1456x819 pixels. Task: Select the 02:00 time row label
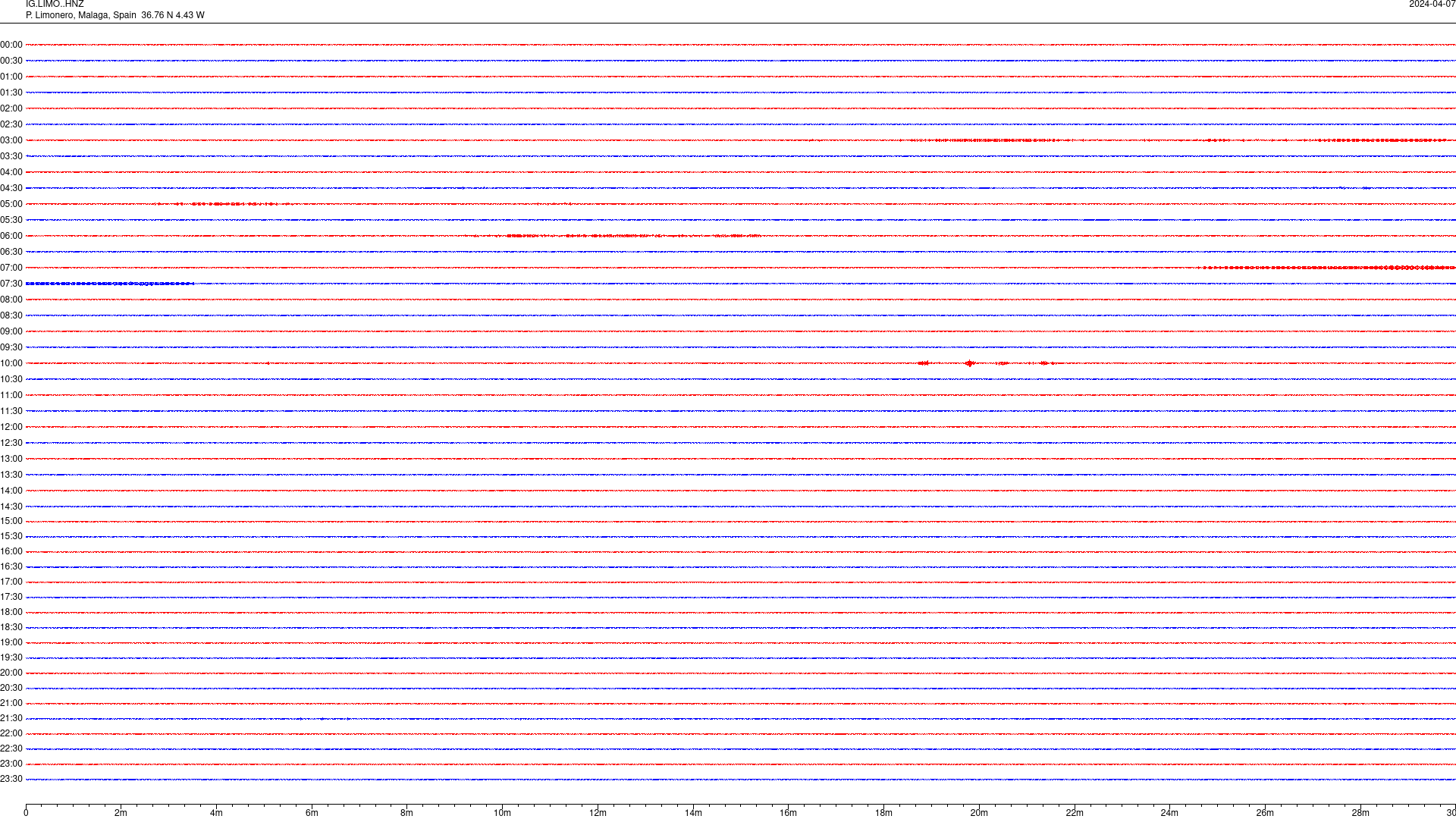(x=11, y=108)
